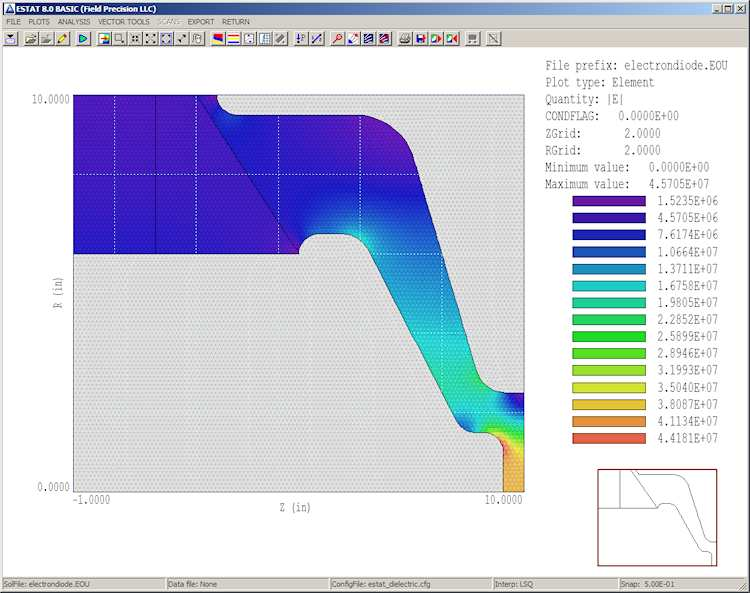
Task: Open the PLOTS menu
Action: click(x=39, y=21)
